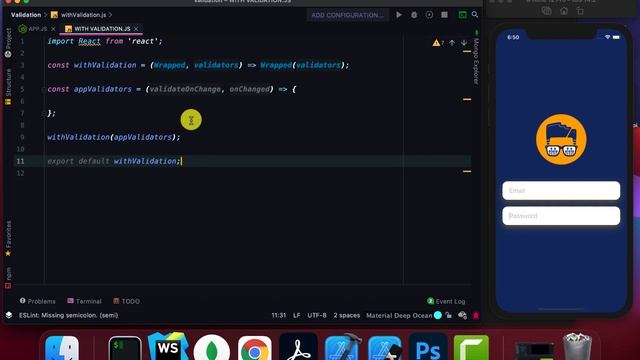
Task: Click the cyan theme color circle
Action: (438, 315)
